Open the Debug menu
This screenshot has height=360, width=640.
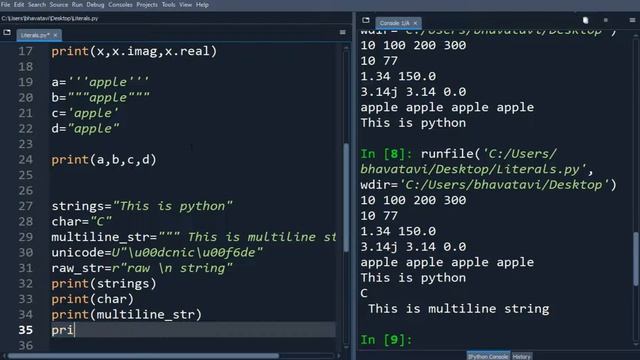(x=95, y=5)
